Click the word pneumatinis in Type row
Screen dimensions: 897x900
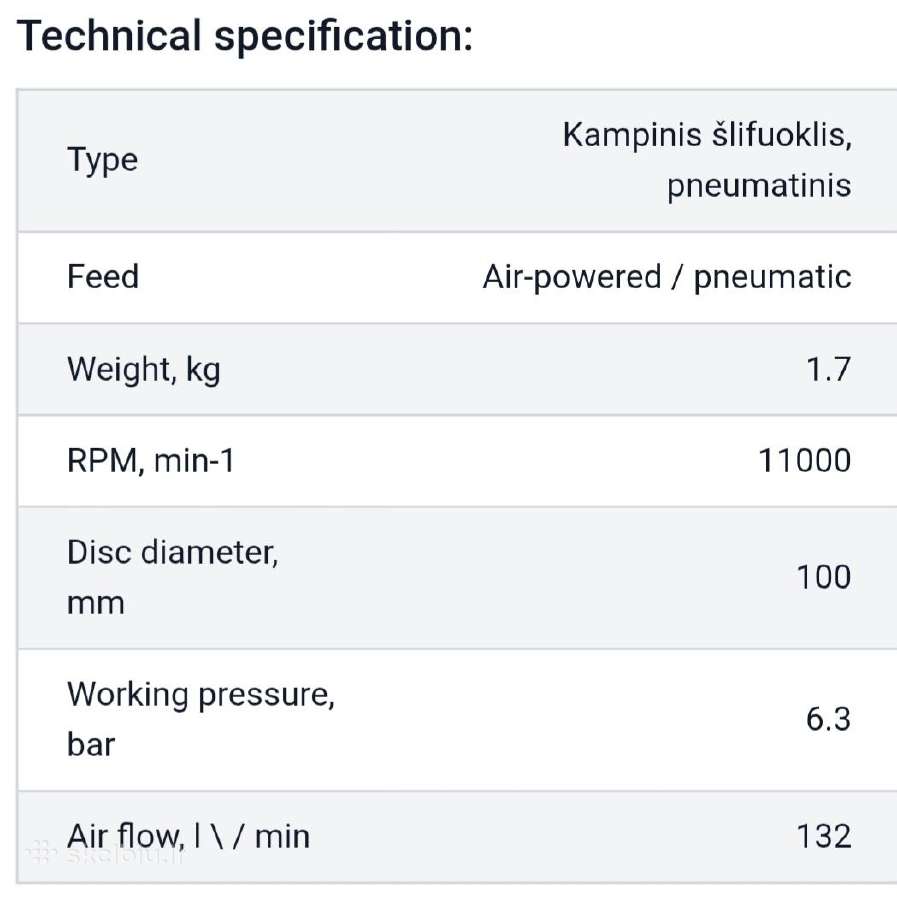click(759, 186)
